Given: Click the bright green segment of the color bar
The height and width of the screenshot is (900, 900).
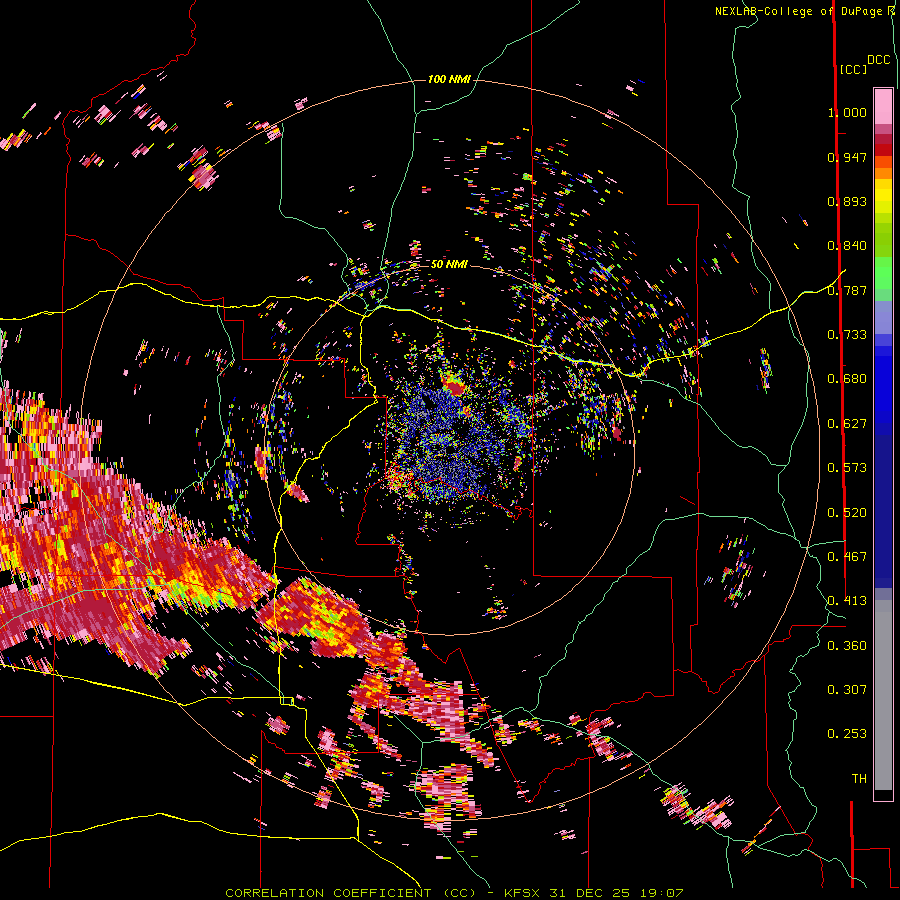Looking at the screenshot, I should click(883, 273).
